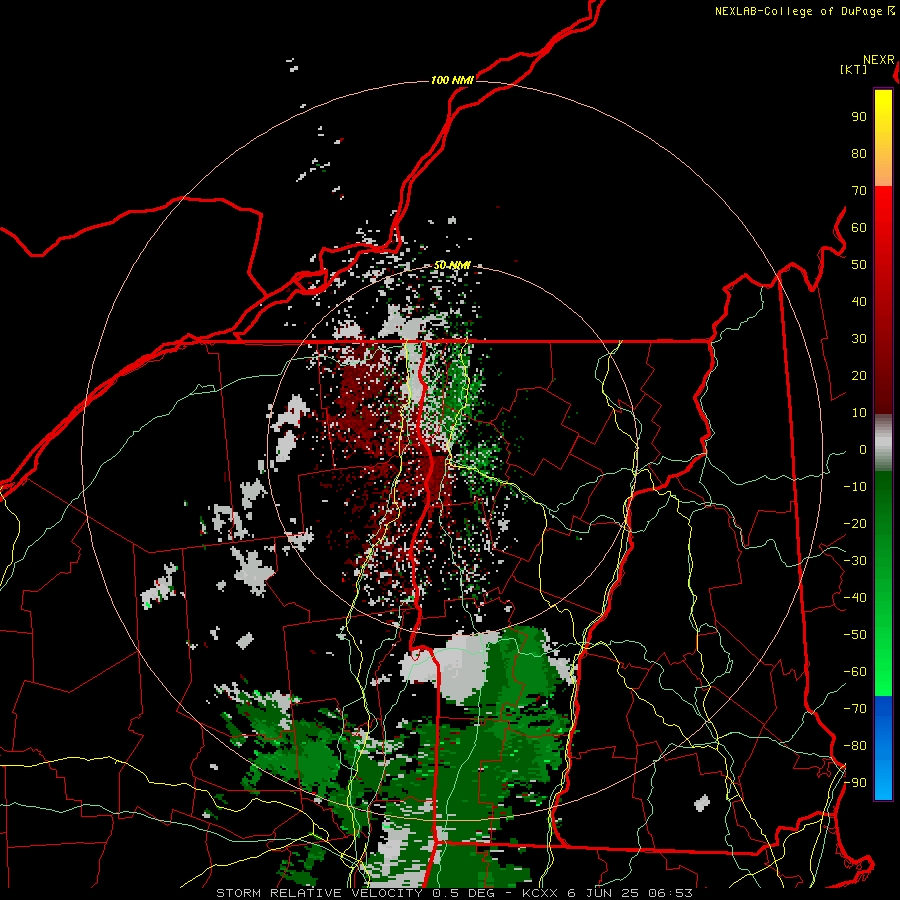Viewport: 900px width, 900px height.
Task: Click the "STORM RELATIVE VELOCITY 0.5 DEG" caption
Action: pyautogui.click(x=355, y=893)
